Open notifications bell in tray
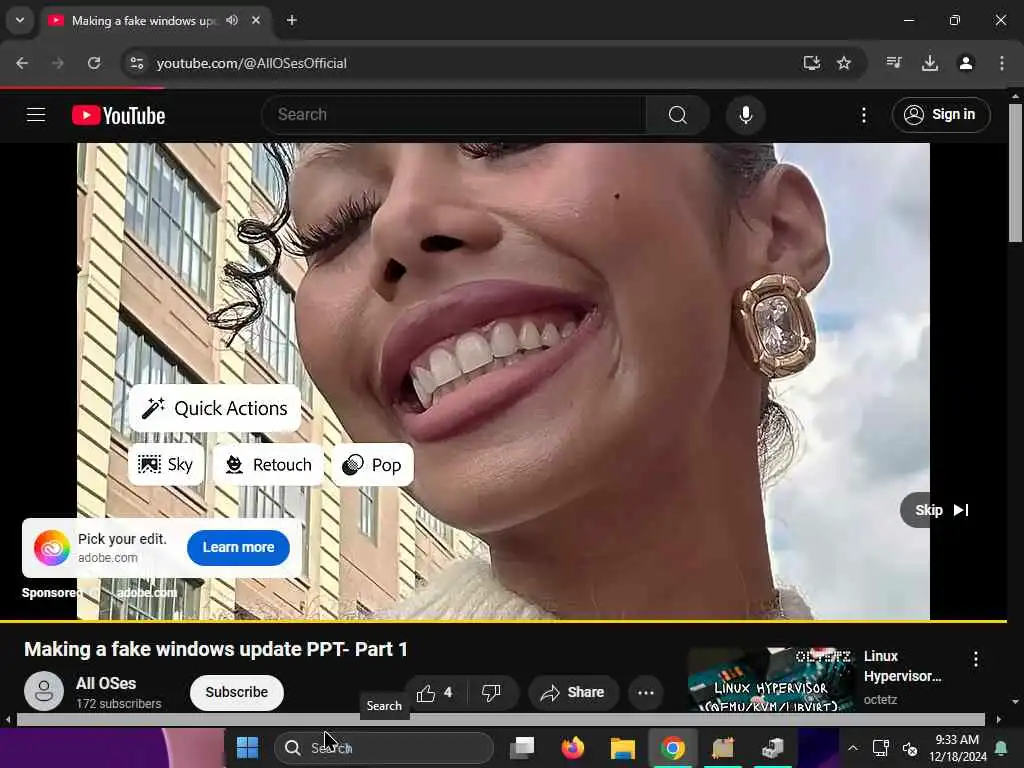 pyautogui.click(x=1000, y=748)
